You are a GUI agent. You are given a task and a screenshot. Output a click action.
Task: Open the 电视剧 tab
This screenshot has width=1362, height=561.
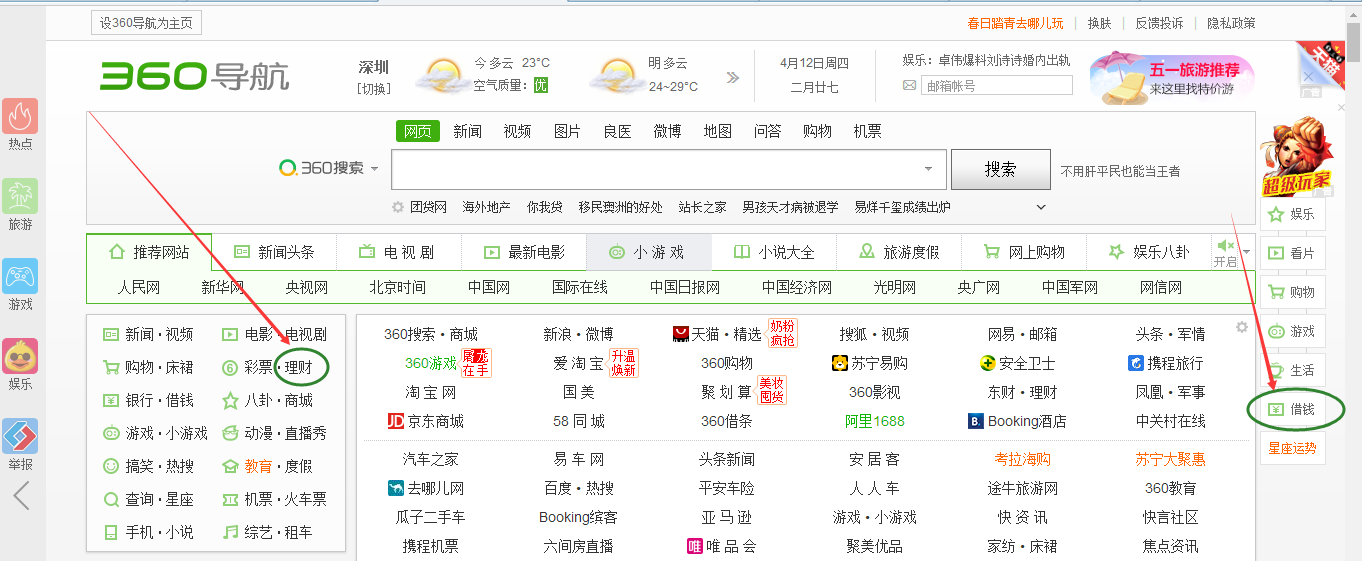(398, 252)
